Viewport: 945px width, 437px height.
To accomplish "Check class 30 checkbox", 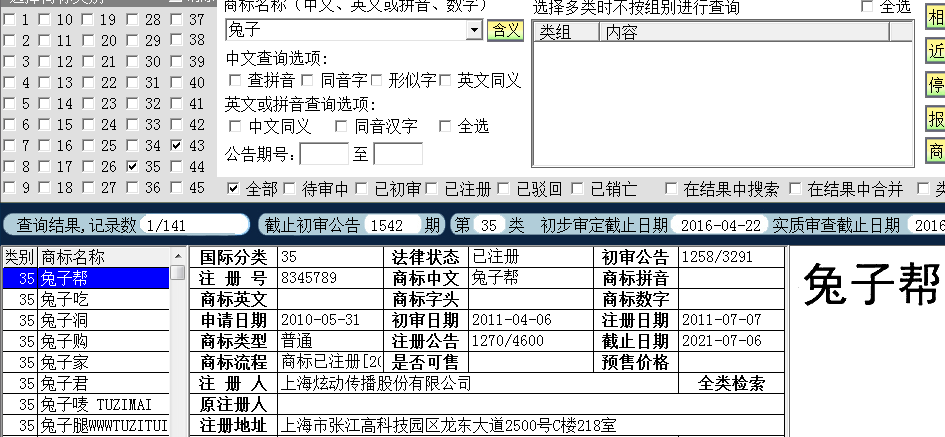I will point(133,61).
